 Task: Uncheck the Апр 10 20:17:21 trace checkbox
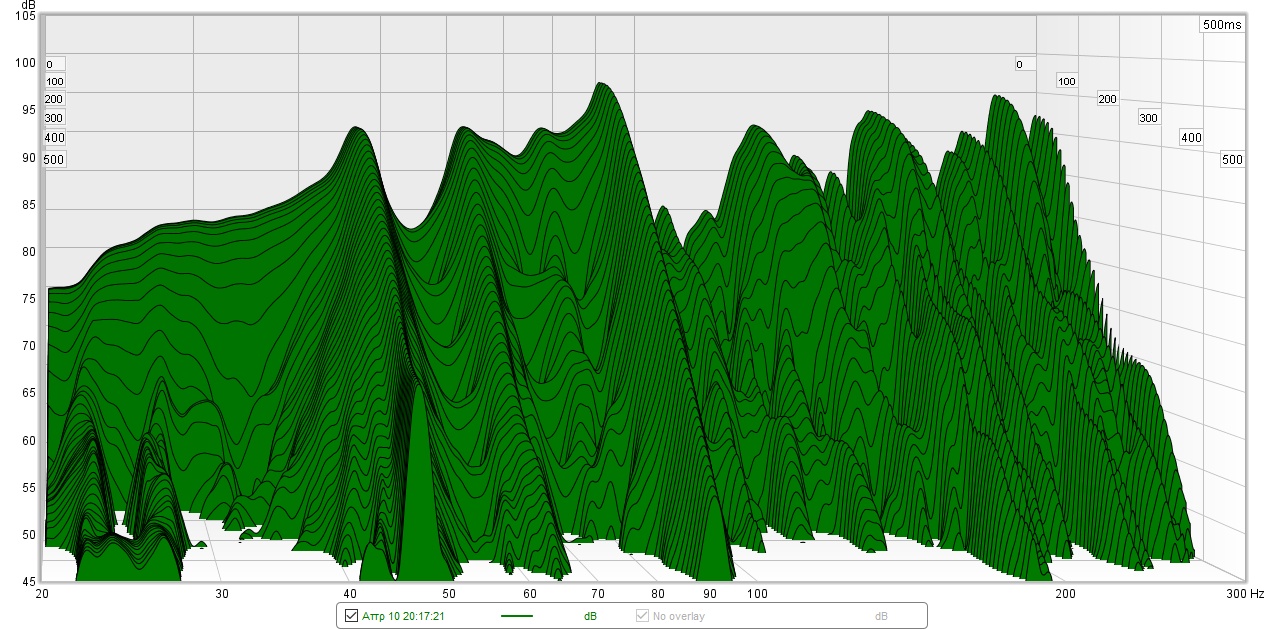[351, 616]
